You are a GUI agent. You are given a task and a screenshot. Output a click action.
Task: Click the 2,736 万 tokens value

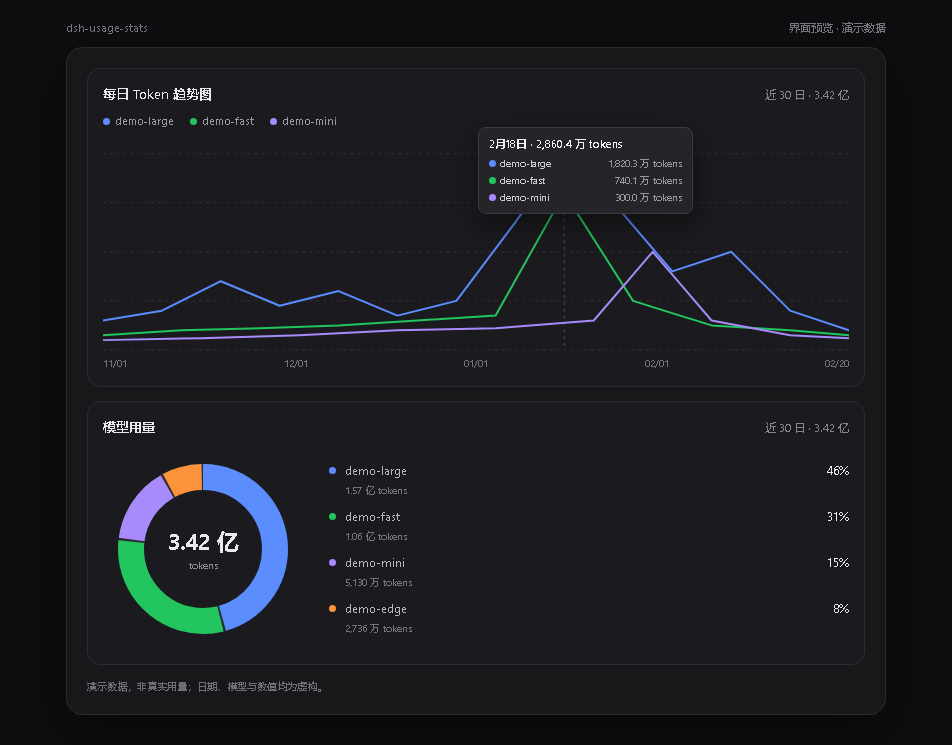click(x=379, y=629)
